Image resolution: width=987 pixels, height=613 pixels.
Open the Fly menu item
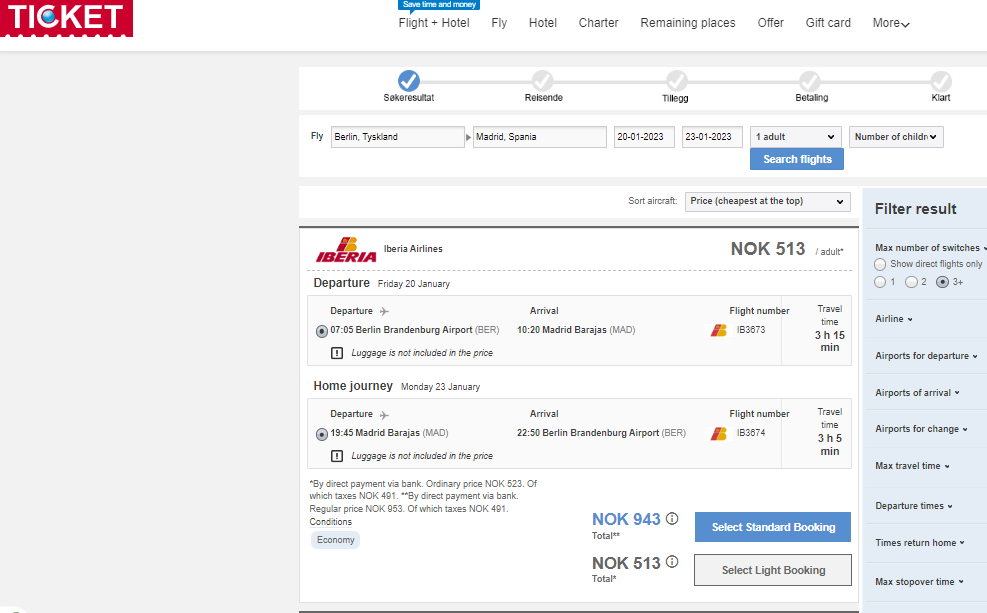(499, 23)
